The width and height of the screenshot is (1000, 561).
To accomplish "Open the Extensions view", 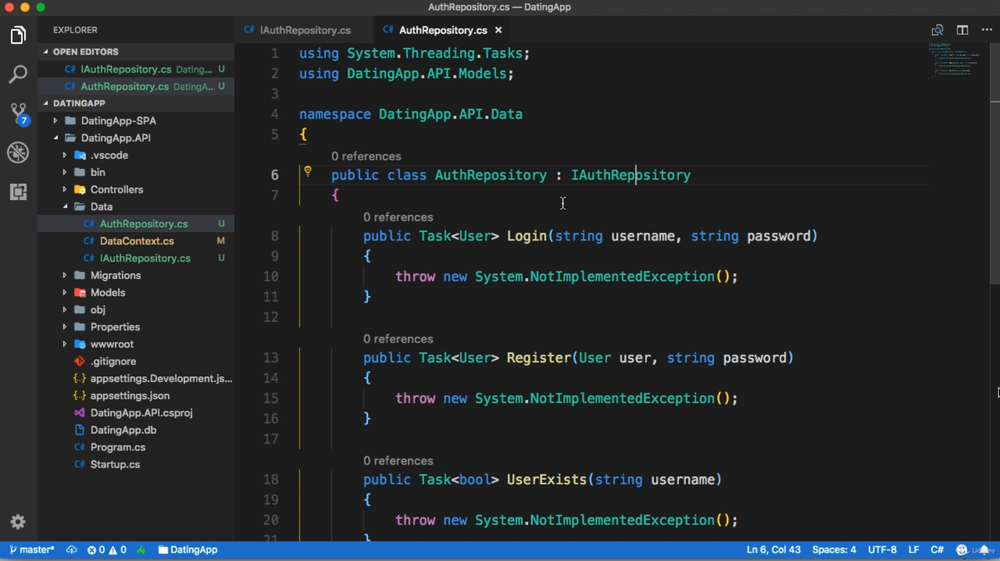I will tap(18, 191).
